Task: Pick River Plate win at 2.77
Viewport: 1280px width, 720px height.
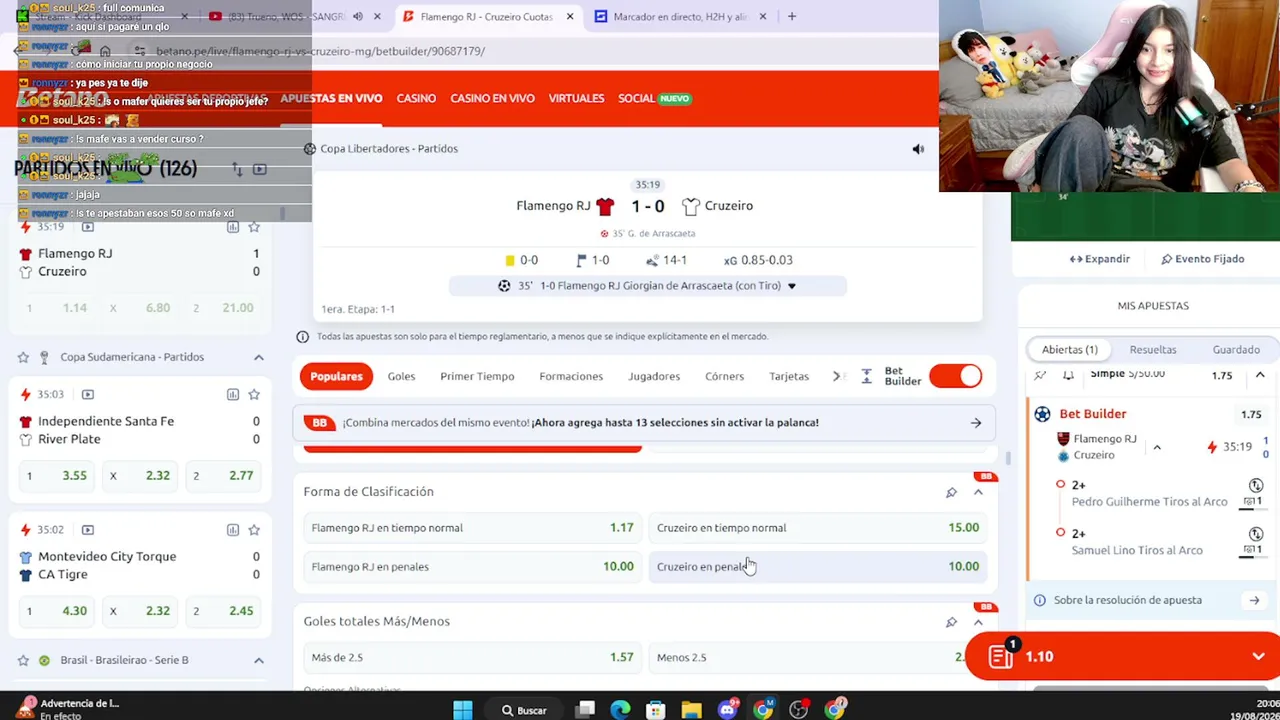Action: click(224, 476)
